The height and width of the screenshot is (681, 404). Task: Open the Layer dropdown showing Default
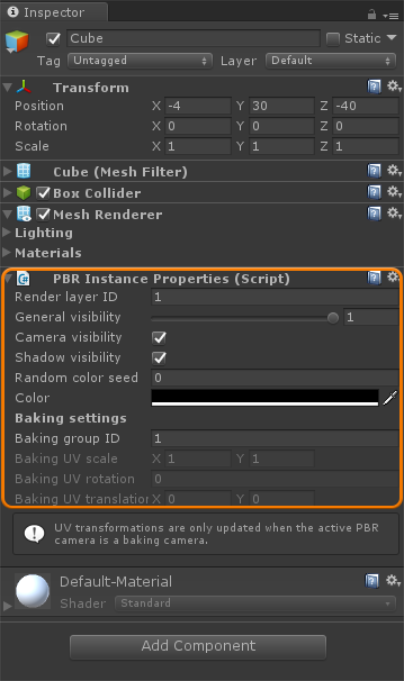(331, 61)
